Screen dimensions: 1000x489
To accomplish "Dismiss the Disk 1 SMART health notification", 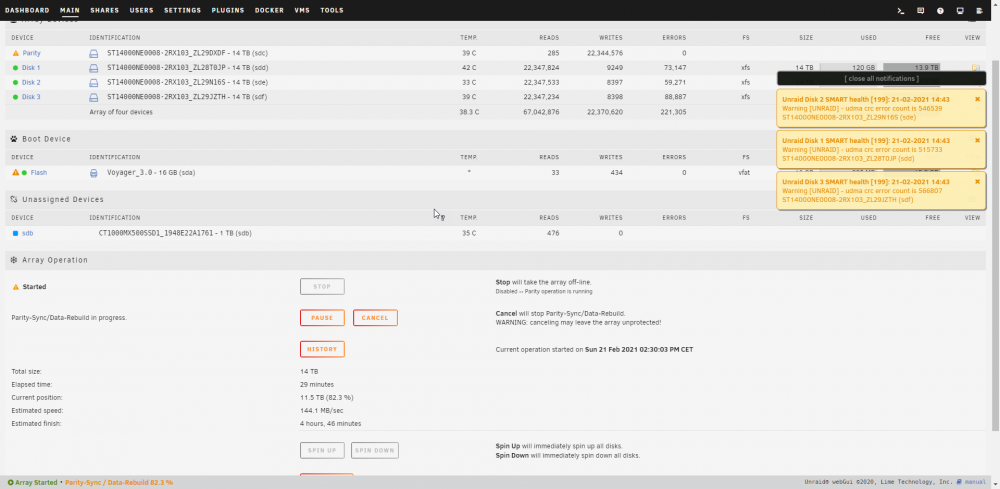I will click(977, 140).
